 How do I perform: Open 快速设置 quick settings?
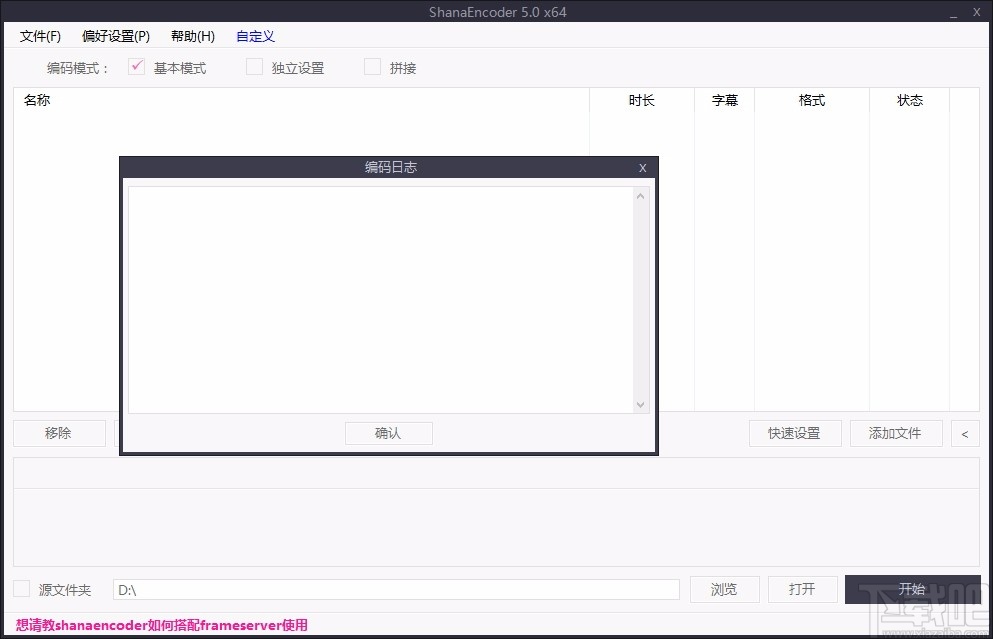click(x=794, y=433)
